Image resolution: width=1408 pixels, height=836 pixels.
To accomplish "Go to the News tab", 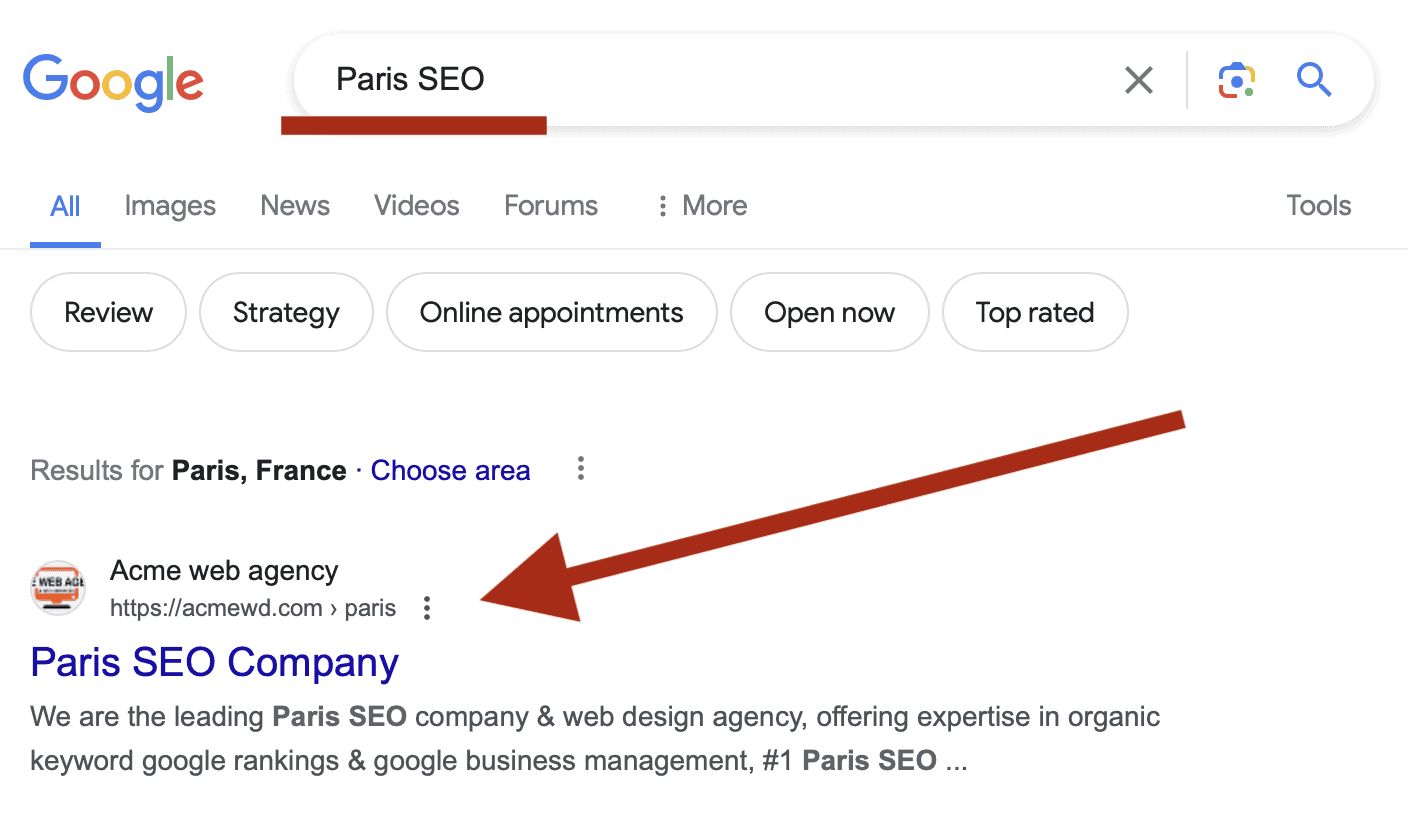I will (295, 206).
